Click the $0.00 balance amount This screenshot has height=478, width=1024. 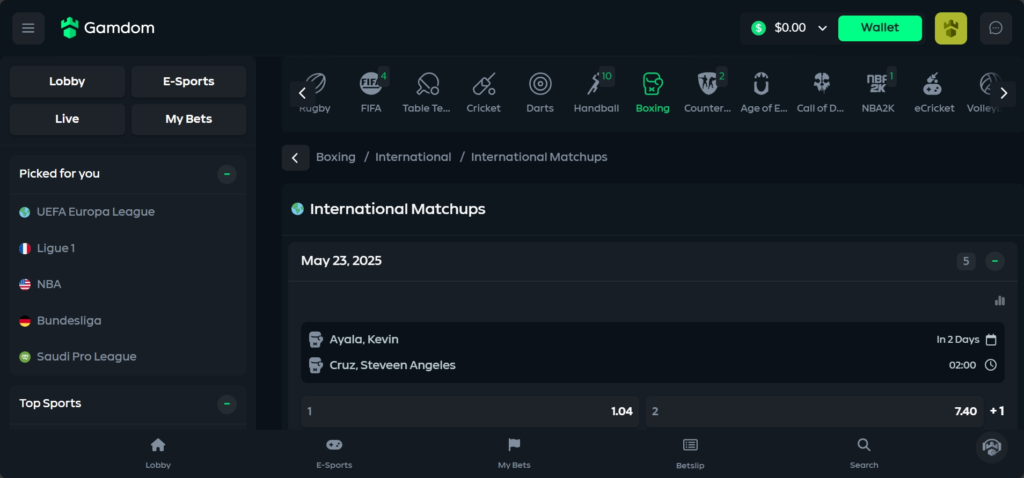click(x=790, y=28)
